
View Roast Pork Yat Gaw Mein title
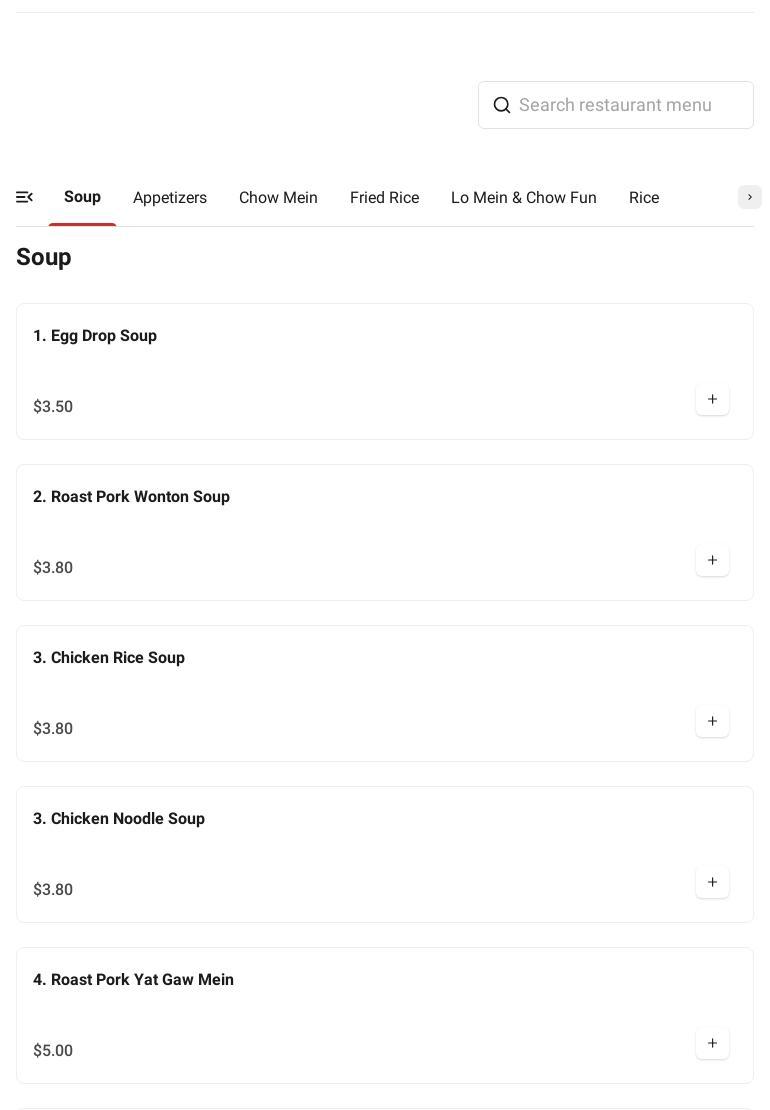pyautogui.click(x=133, y=980)
